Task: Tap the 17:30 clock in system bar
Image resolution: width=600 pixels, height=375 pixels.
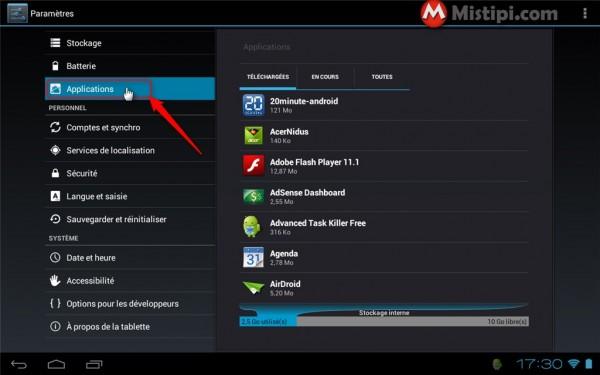Action: coord(539,364)
